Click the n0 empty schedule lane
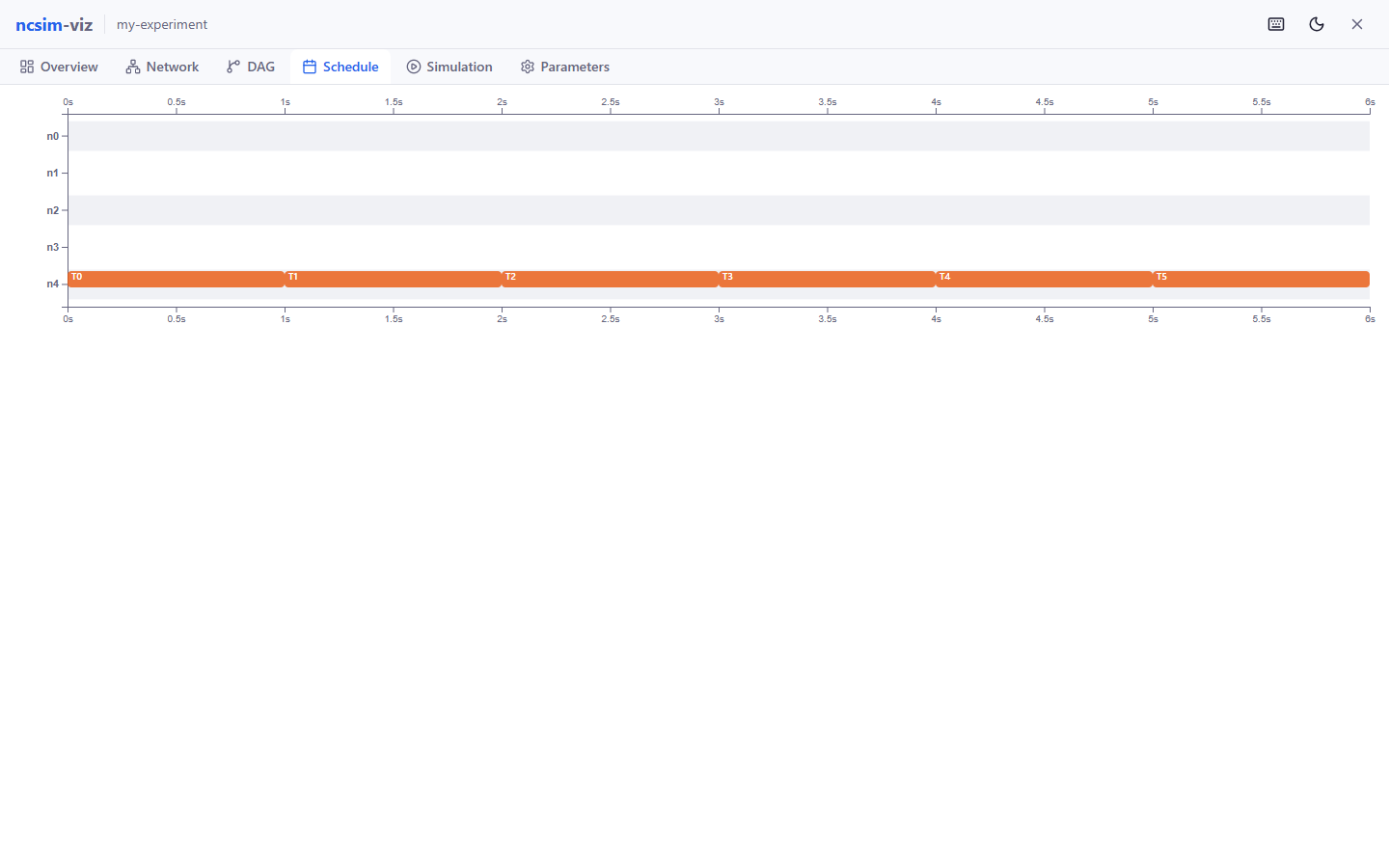 pos(719,136)
